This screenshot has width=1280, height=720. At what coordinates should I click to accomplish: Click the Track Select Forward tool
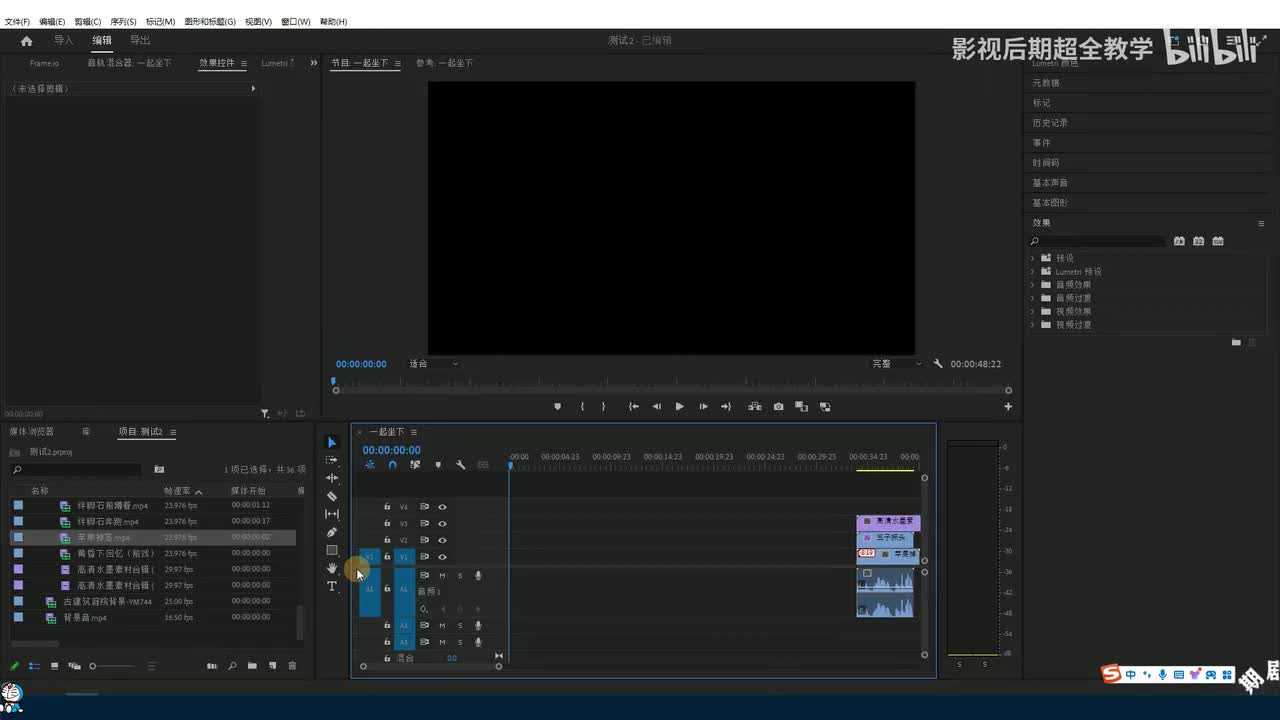[332, 460]
